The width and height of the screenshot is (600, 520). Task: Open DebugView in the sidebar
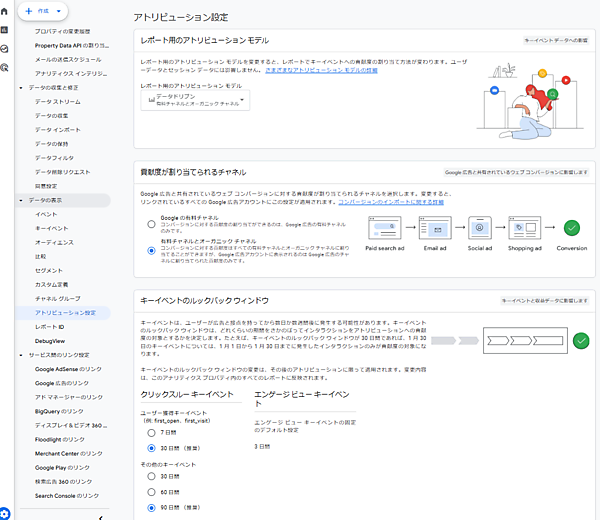coord(50,341)
